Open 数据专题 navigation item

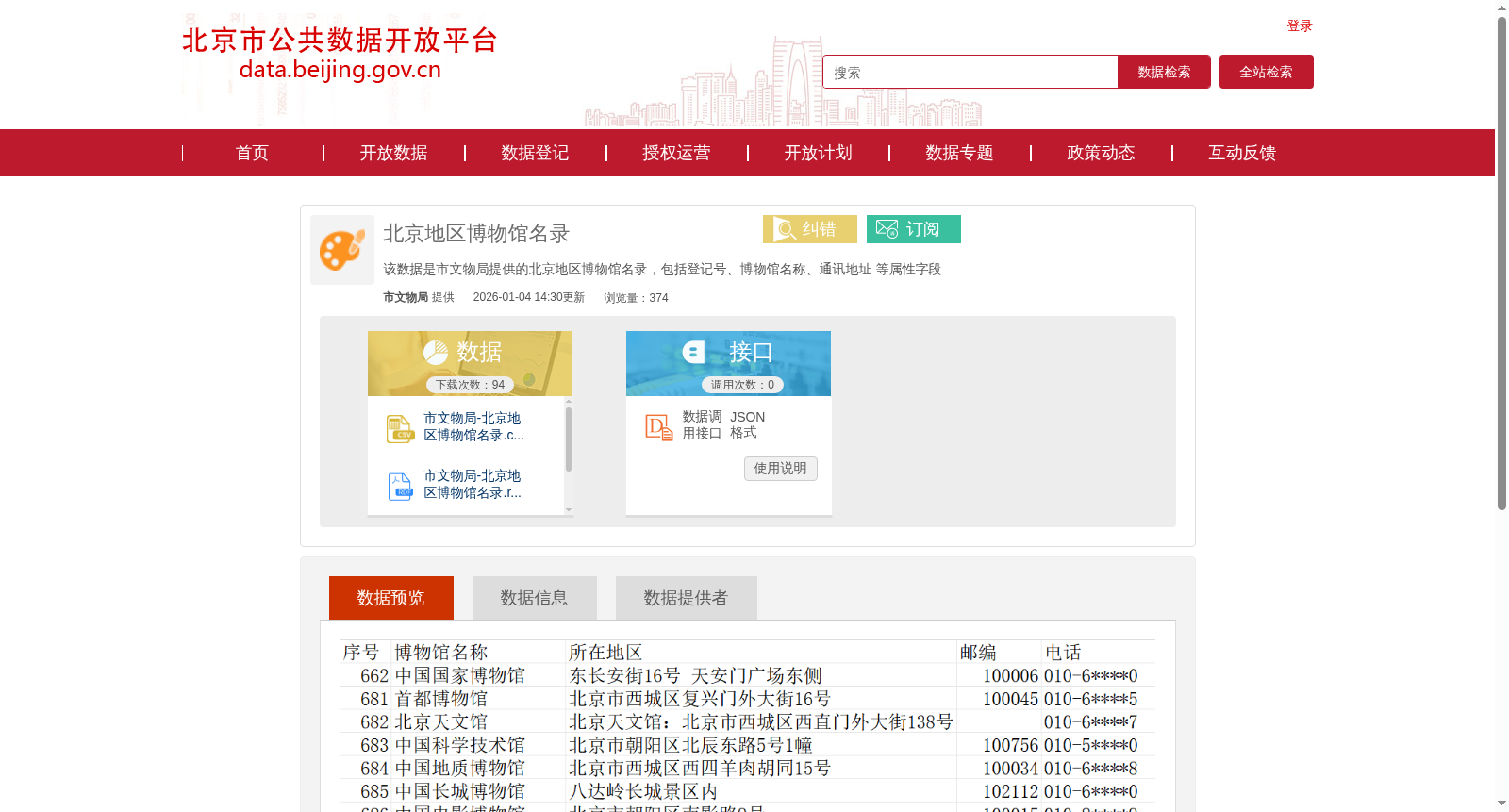tap(959, 153)
